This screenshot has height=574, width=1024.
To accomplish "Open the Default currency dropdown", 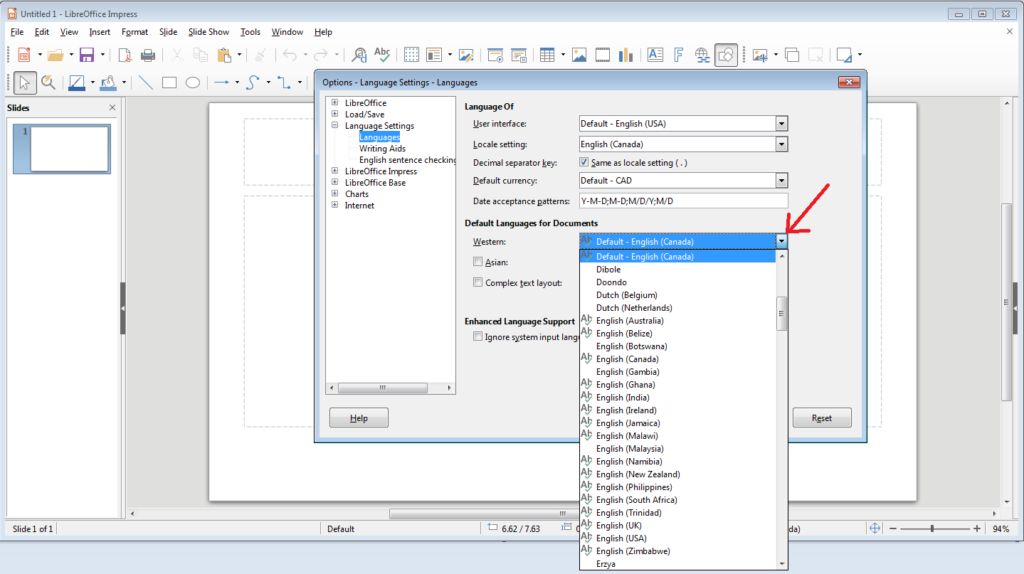I will click(x=781, y=181).
